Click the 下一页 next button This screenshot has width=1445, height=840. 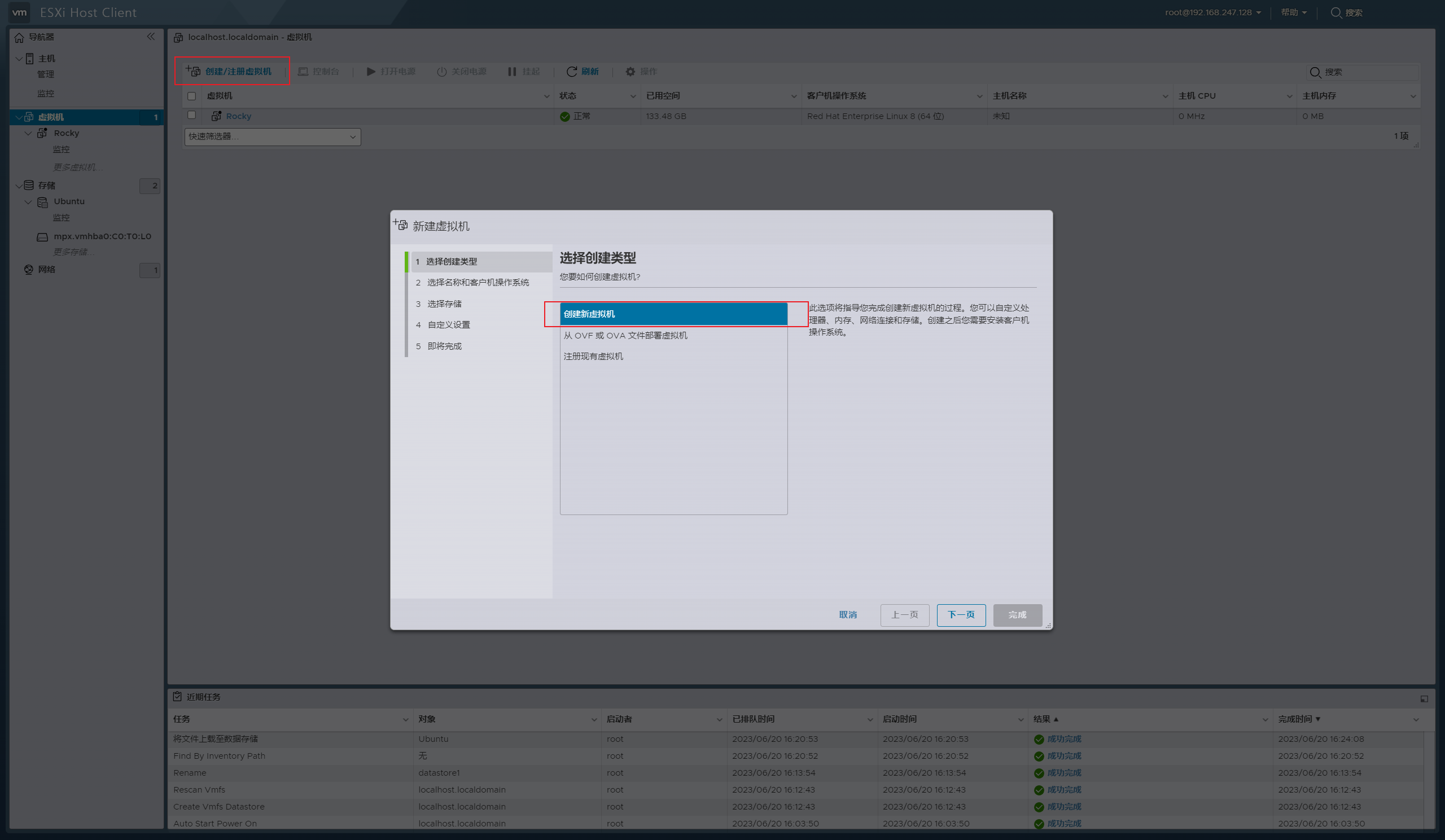pyautogui.click(x=961, y=615)
